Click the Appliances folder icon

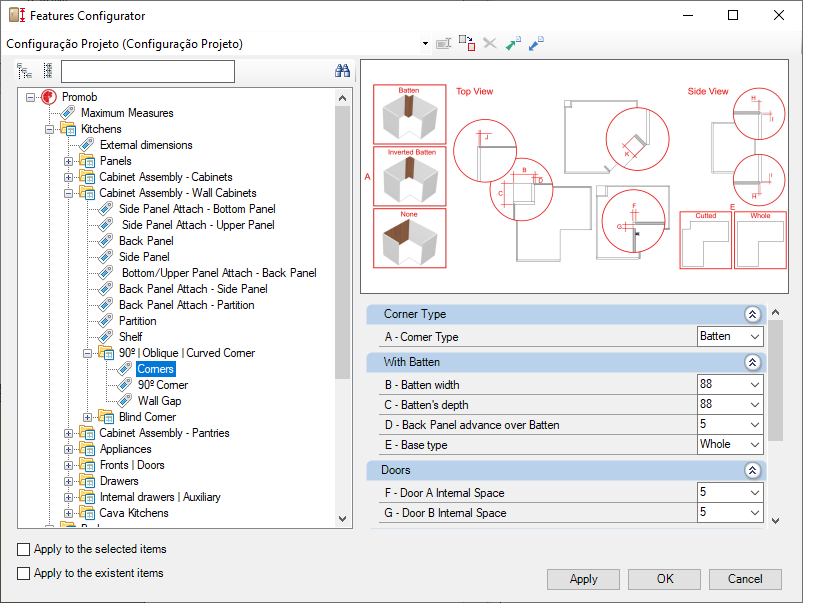(x=87, y=449)
